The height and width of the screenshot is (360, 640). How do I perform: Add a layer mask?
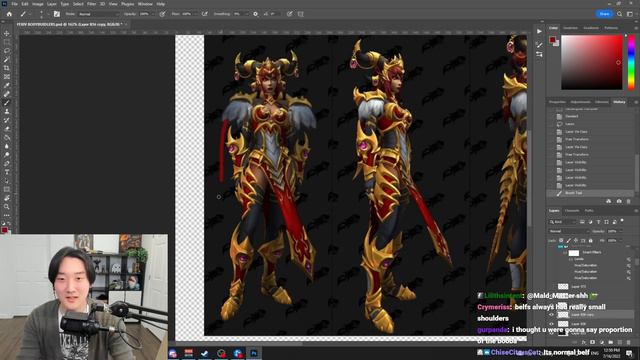click(592, 342)
